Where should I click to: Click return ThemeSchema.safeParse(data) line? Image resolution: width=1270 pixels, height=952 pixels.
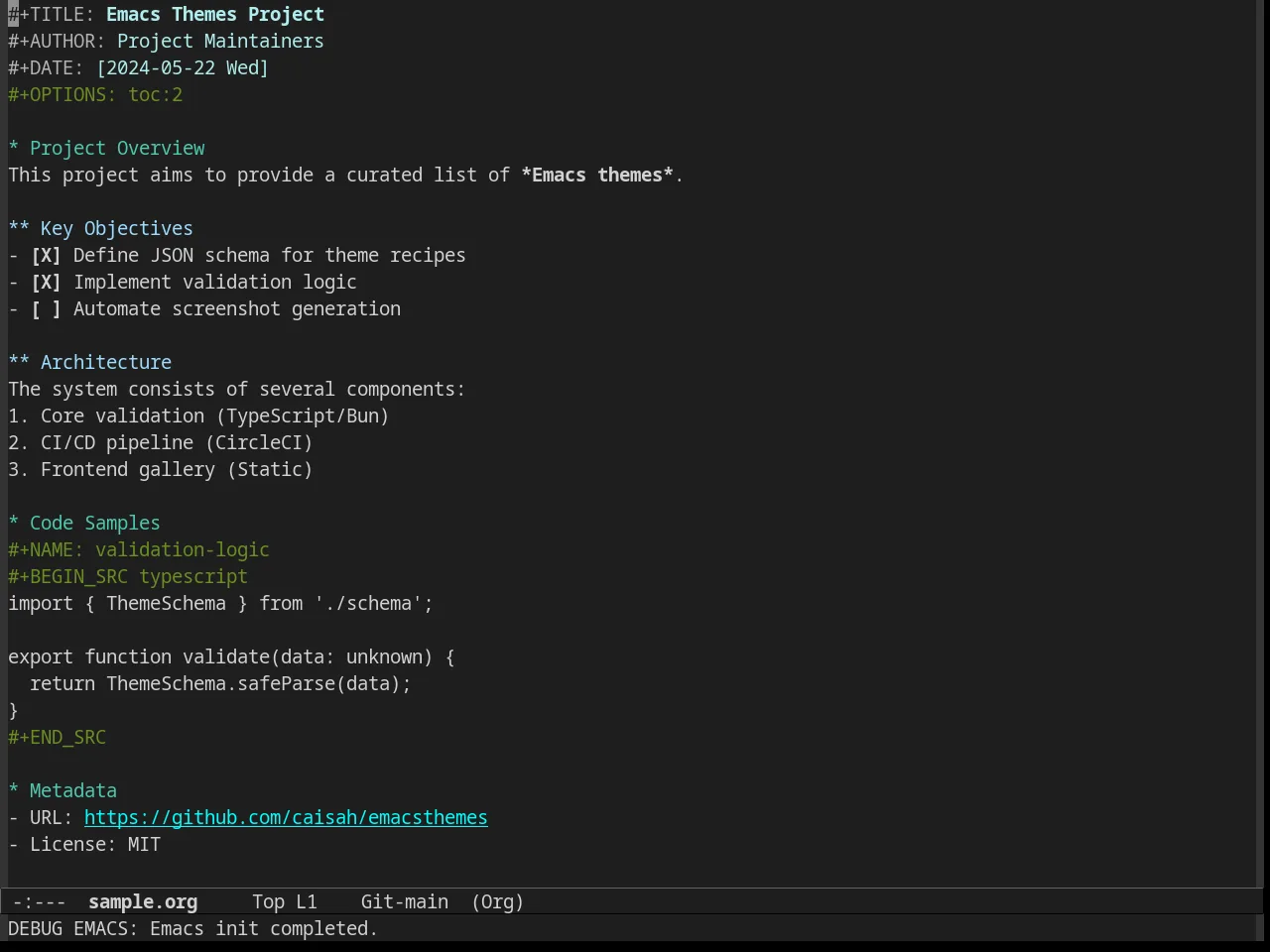point(220,683)
